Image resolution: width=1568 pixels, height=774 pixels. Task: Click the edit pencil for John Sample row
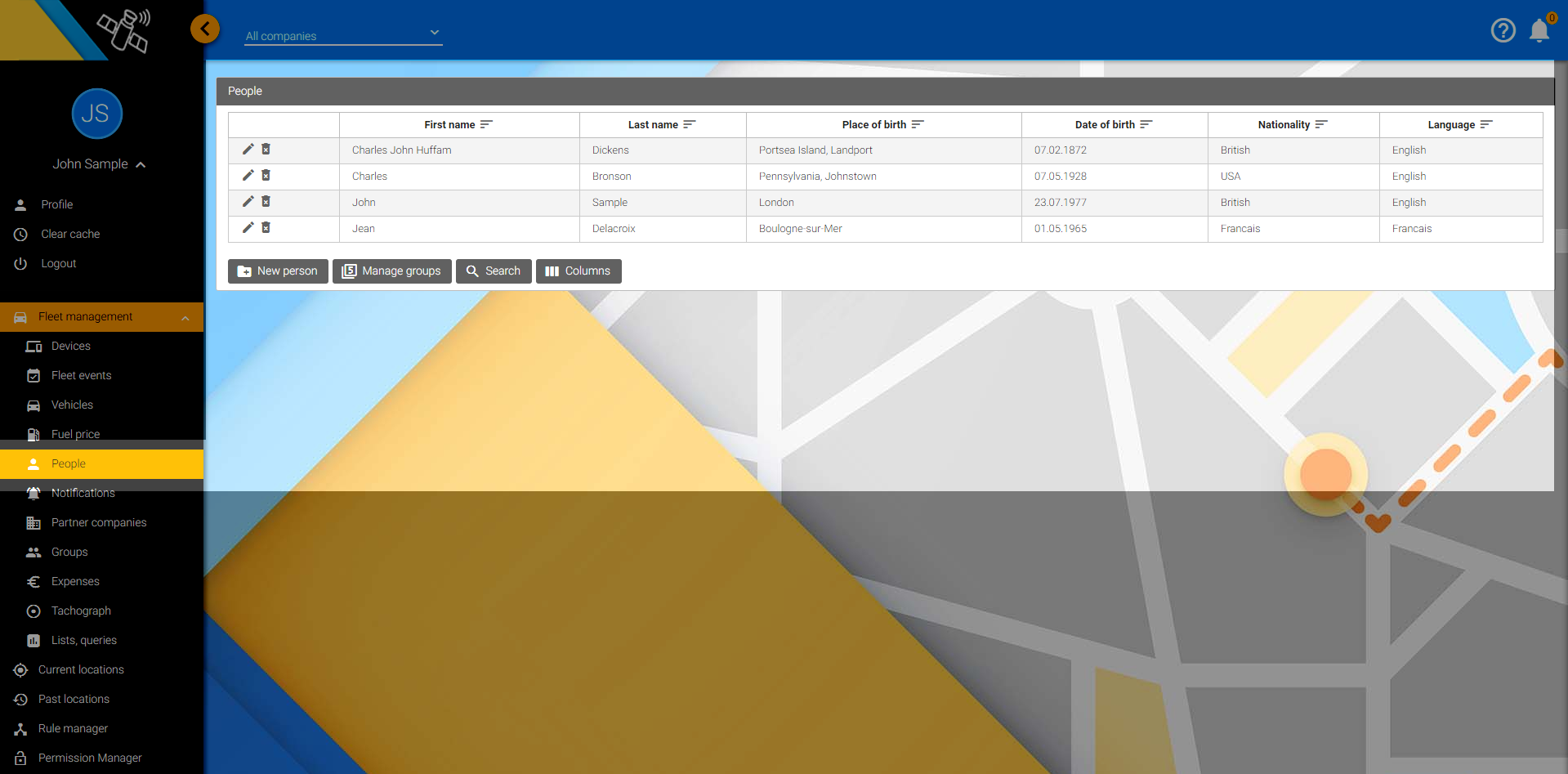(x=248, y=202)
